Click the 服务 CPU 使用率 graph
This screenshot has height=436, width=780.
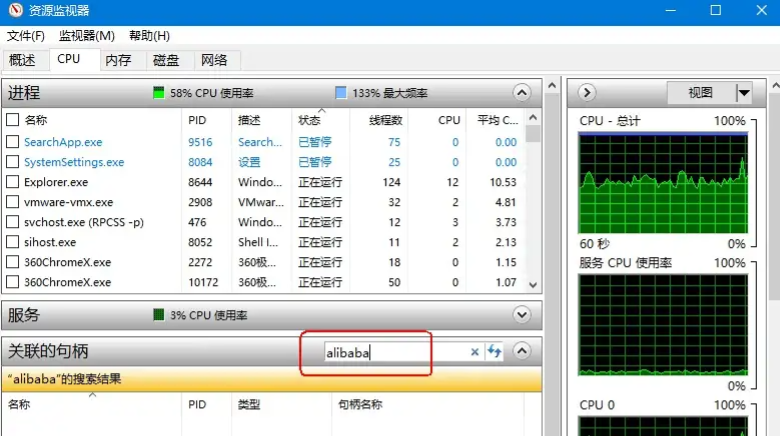663,325
